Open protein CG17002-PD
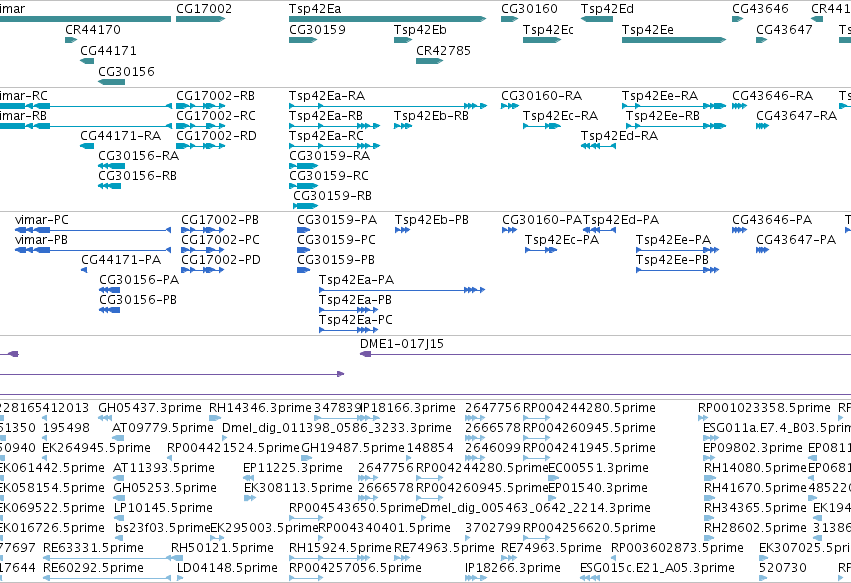The image size is (851, 583). [221, 260]
